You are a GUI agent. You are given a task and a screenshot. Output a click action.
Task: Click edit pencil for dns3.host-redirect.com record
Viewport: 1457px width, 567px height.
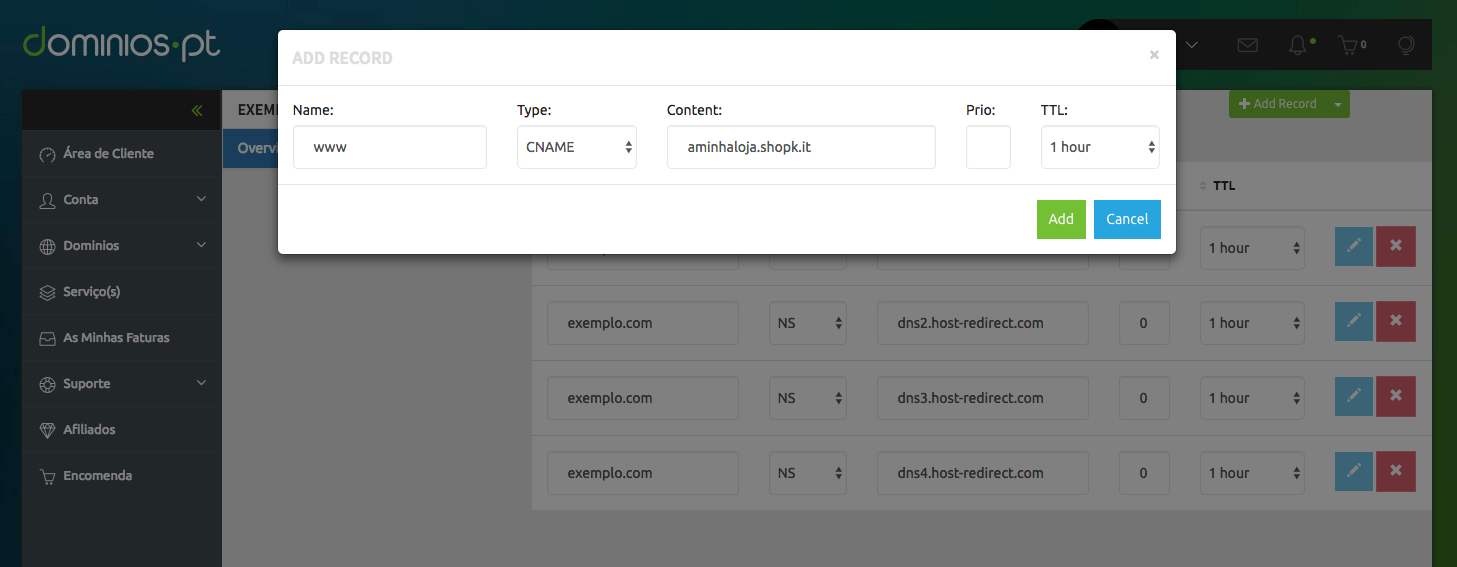[x=1353, y=397]
